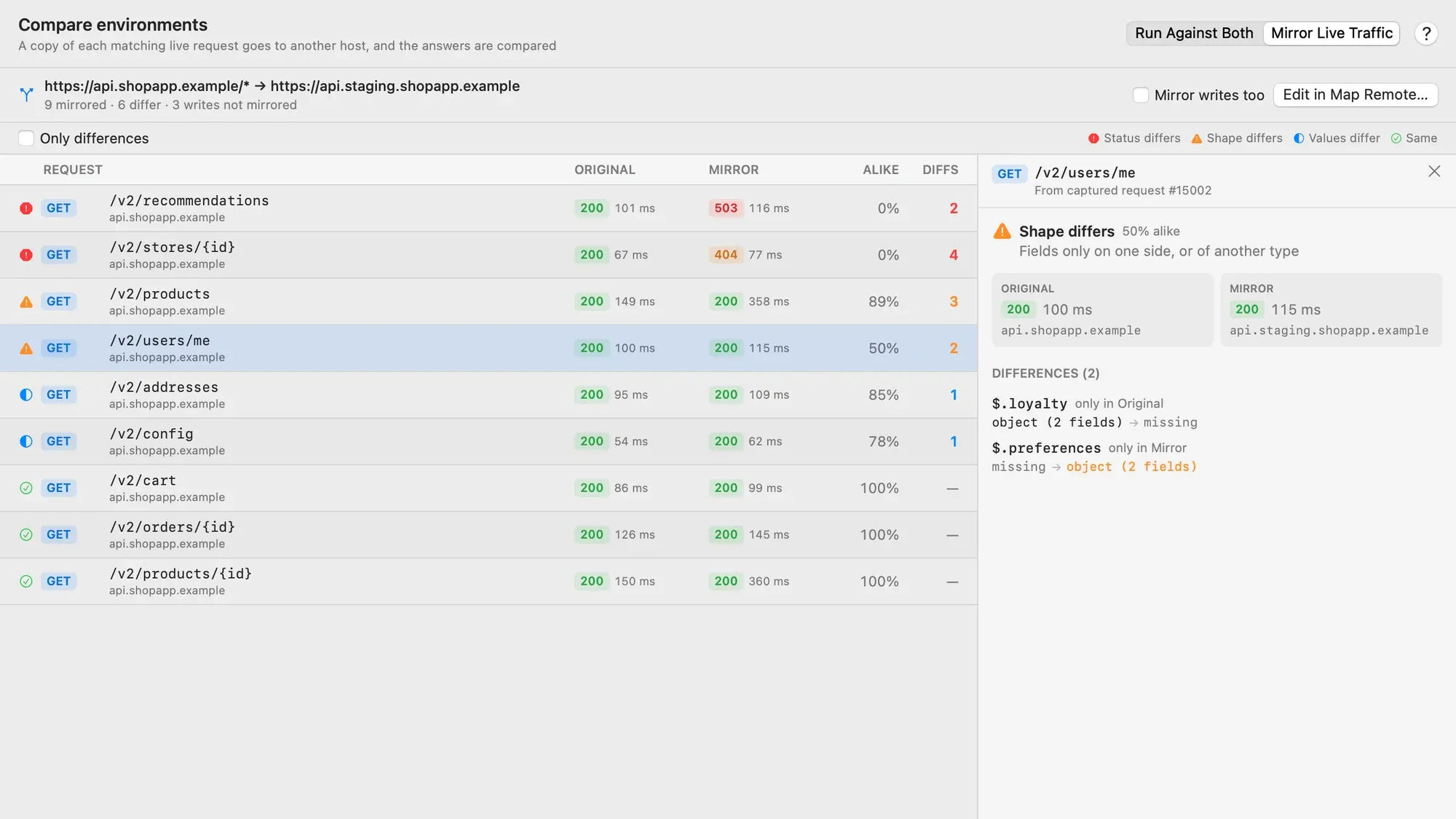1456x819 pixels.
Task: Open Edit in Map Remote...
Action: tap(1356, 95)
